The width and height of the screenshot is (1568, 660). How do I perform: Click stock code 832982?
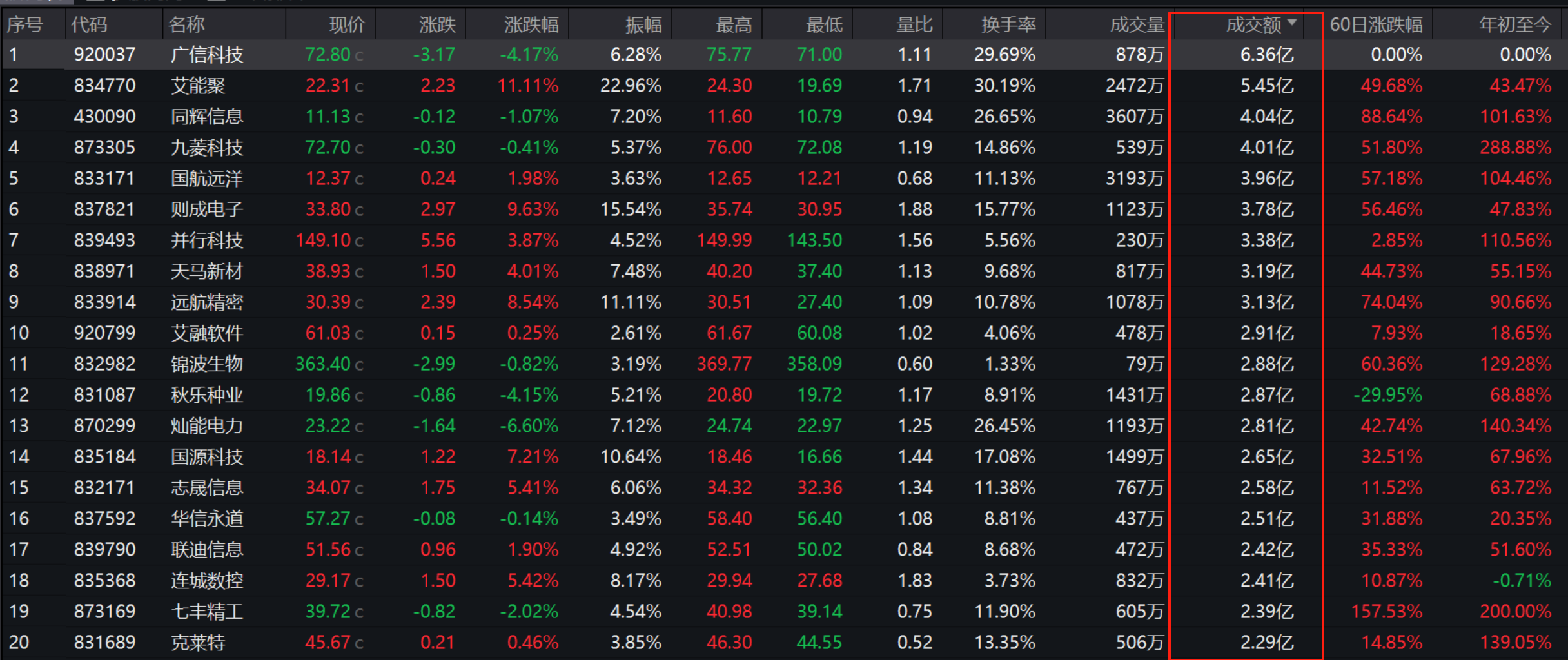coord(104,364)
